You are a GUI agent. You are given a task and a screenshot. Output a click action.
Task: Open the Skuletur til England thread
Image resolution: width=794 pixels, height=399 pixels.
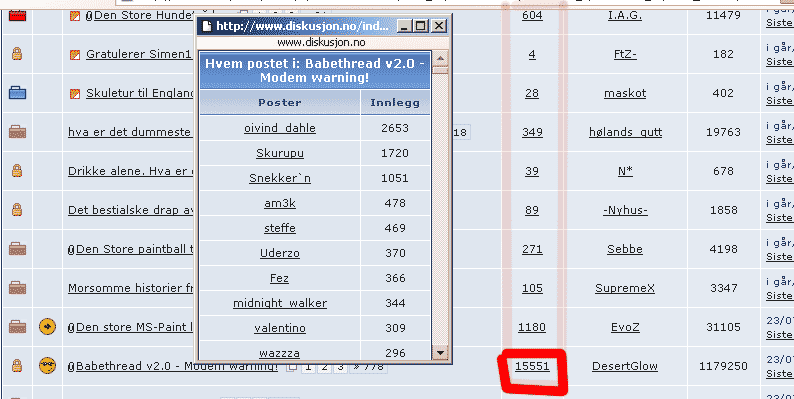(140, 93)
